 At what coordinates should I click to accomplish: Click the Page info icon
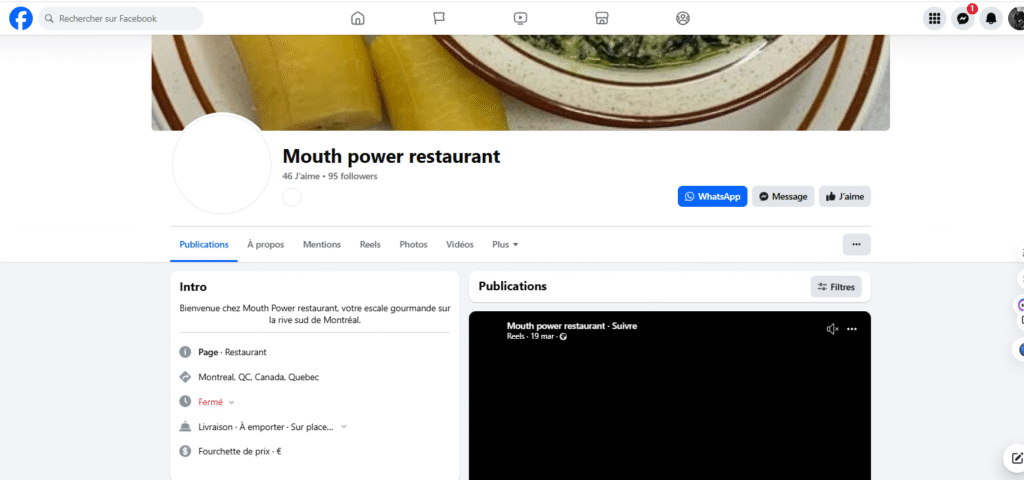coord(185,352)
